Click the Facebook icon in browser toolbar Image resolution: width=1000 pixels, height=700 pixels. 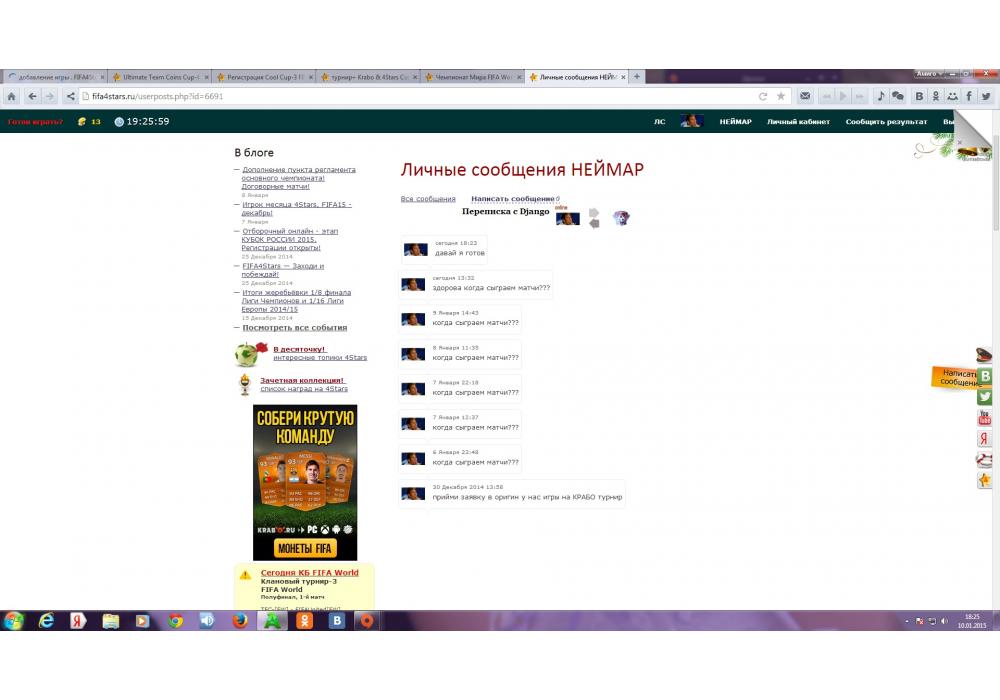point(969,97)
